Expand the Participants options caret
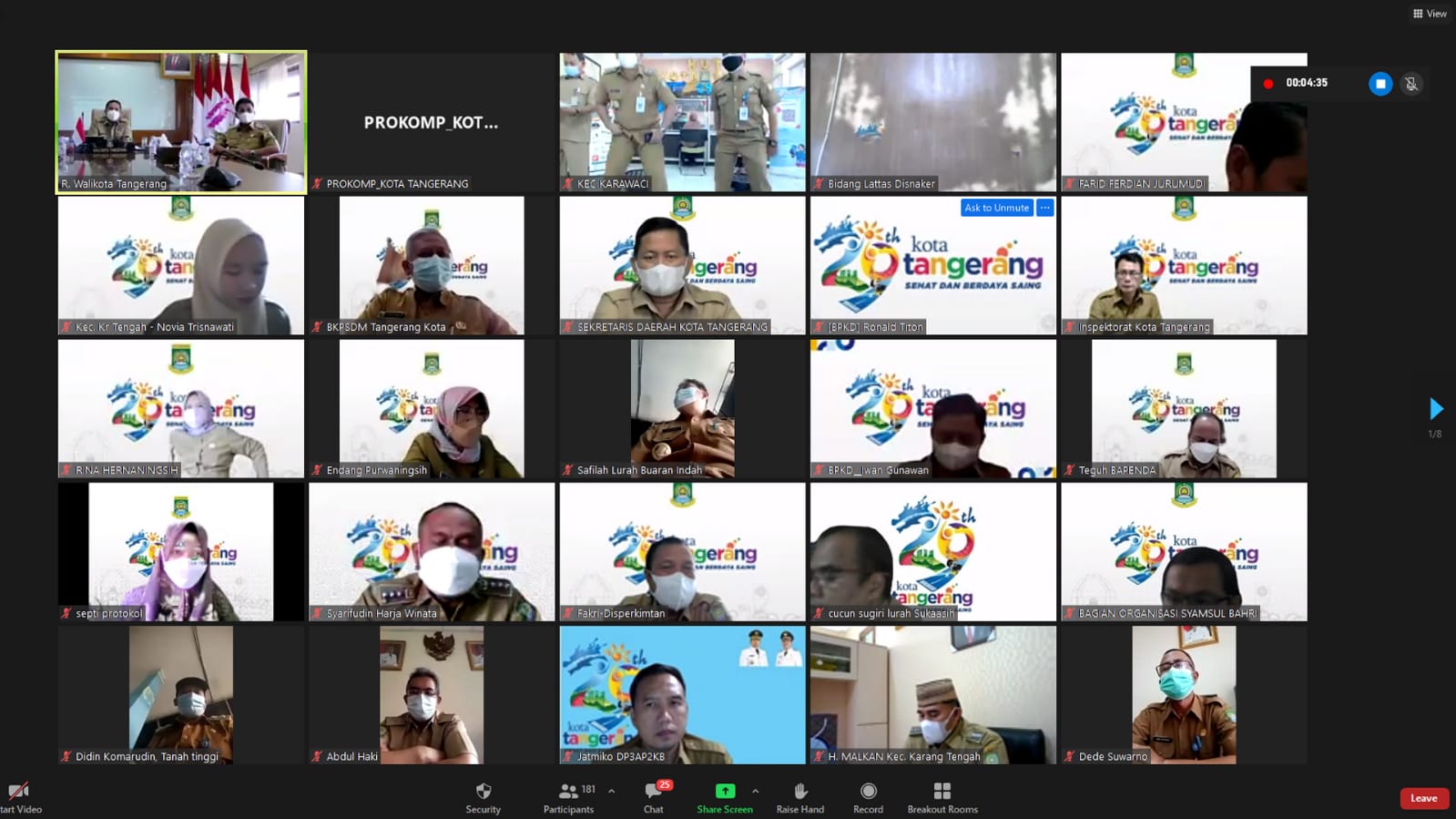Viewport: 1456px width, 819px height. click(x=611, y=791)
